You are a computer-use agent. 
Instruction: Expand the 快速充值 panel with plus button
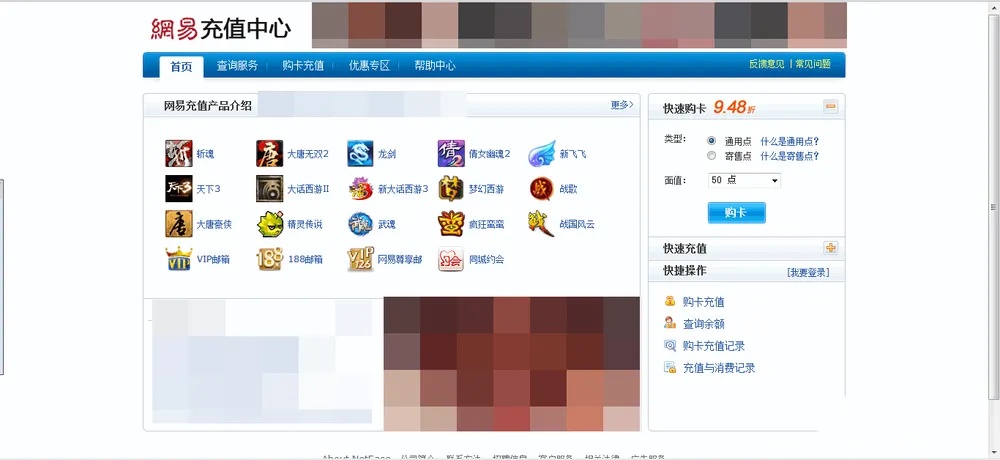(830, 248)
